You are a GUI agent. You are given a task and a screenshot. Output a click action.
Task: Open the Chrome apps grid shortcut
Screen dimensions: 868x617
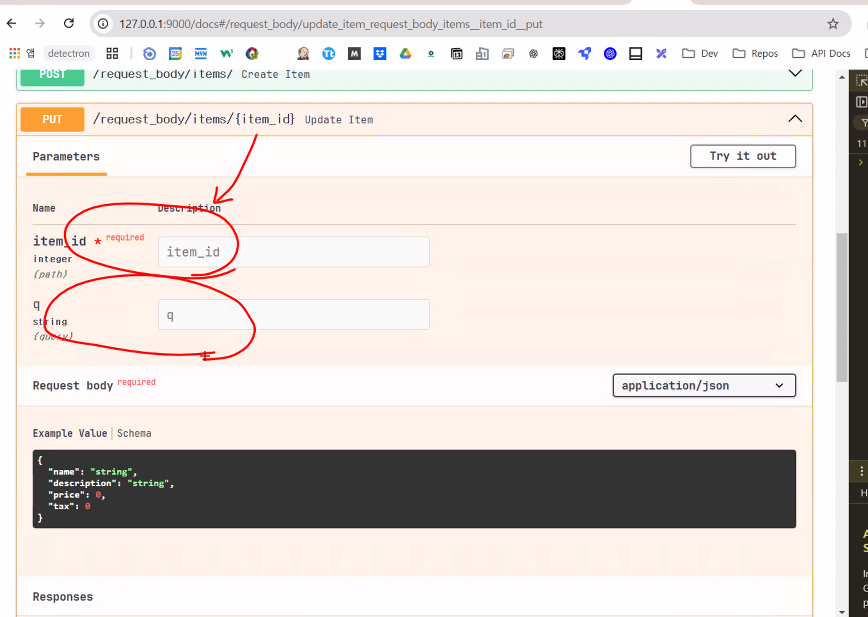coord(15,53)
